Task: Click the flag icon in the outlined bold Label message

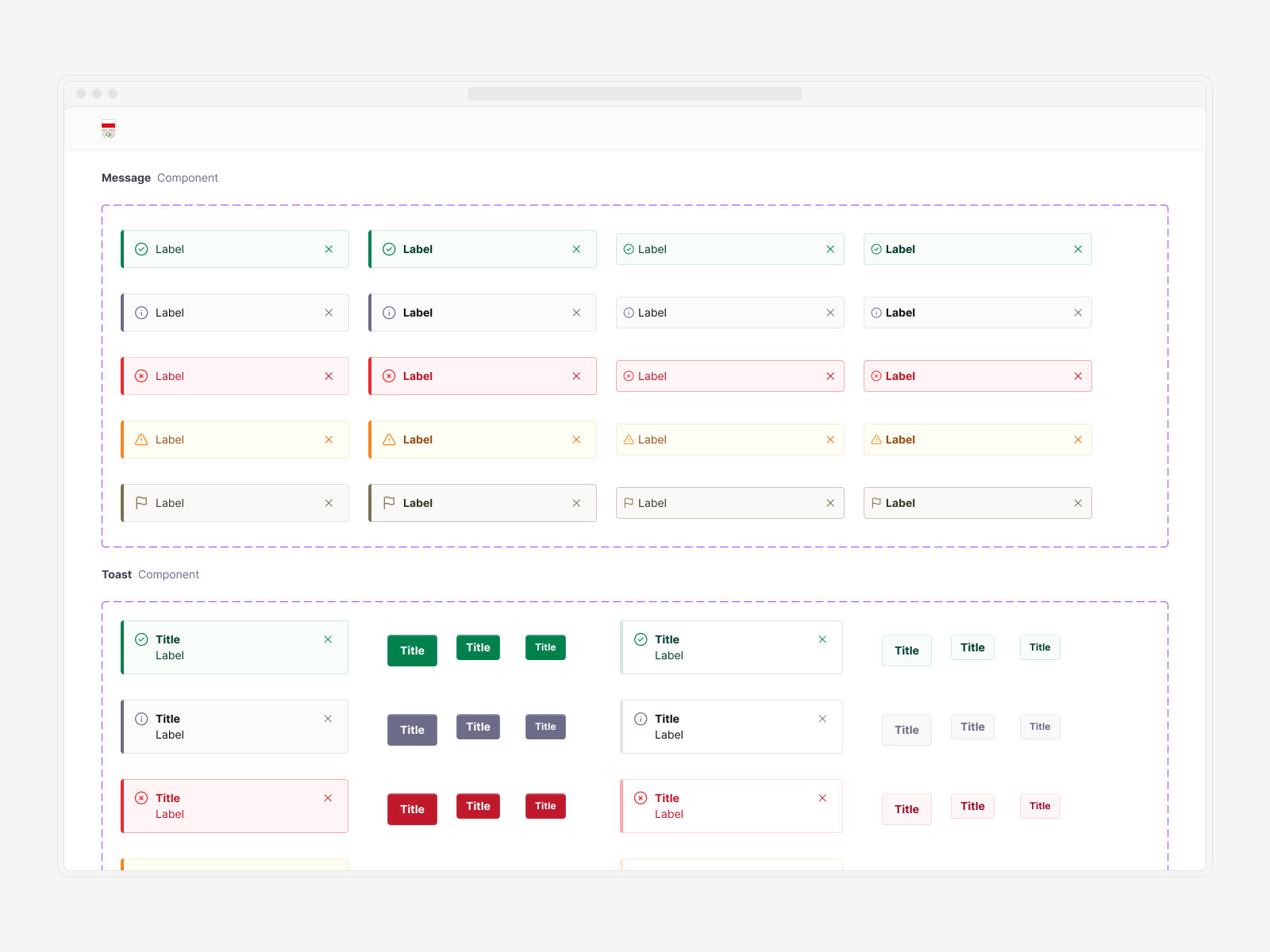Action: [876, 503]
